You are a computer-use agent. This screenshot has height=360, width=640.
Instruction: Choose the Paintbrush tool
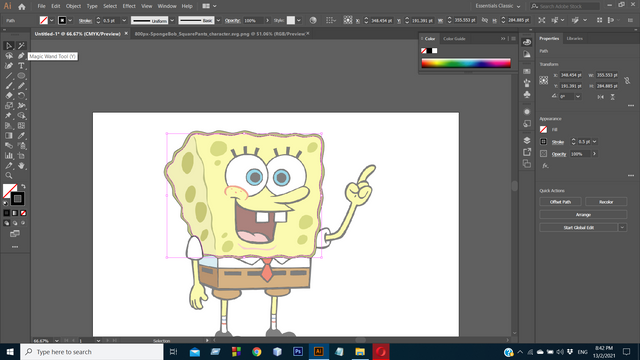(x=9, y=86)
